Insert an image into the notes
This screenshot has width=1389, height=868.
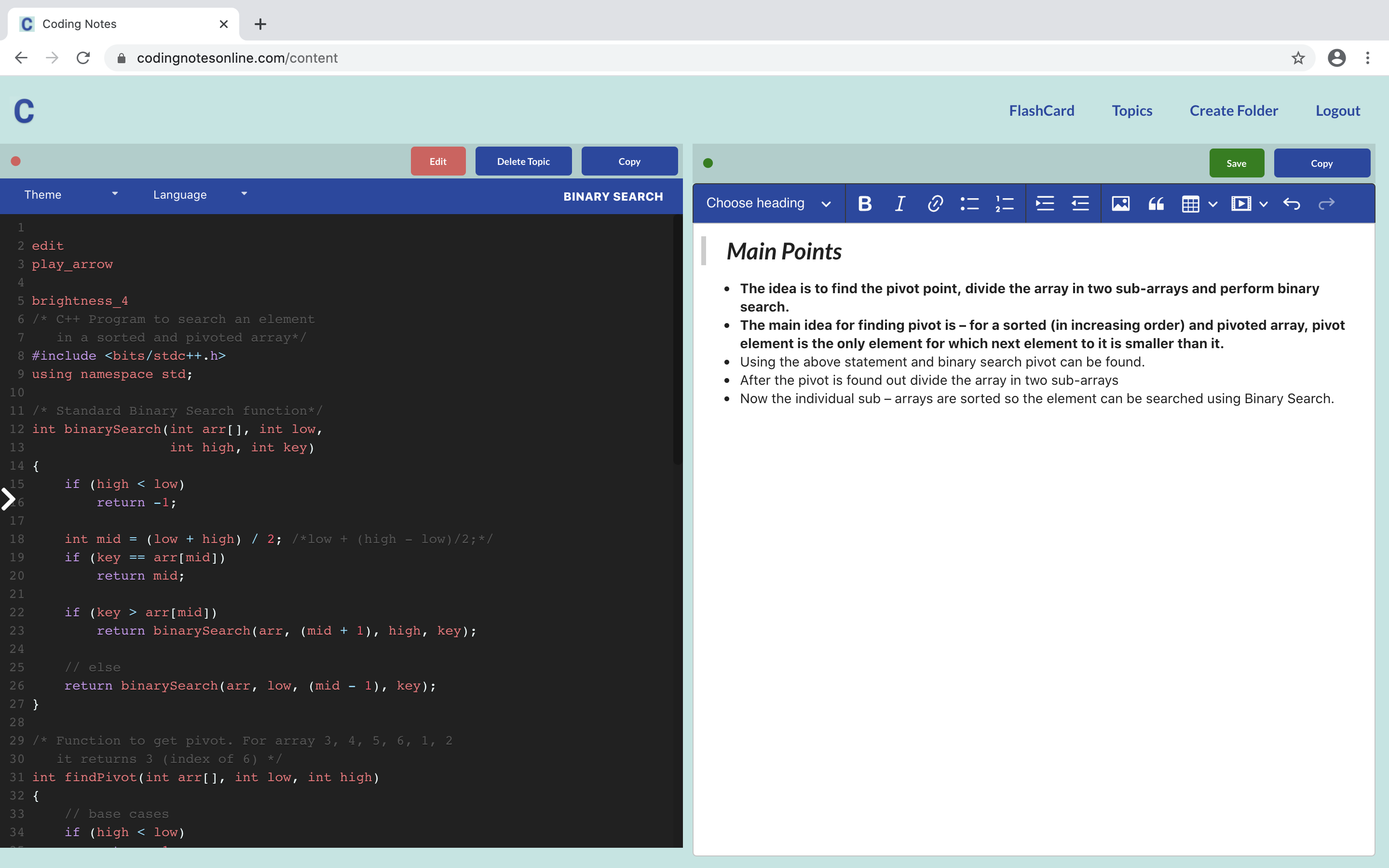(1120, 203)
